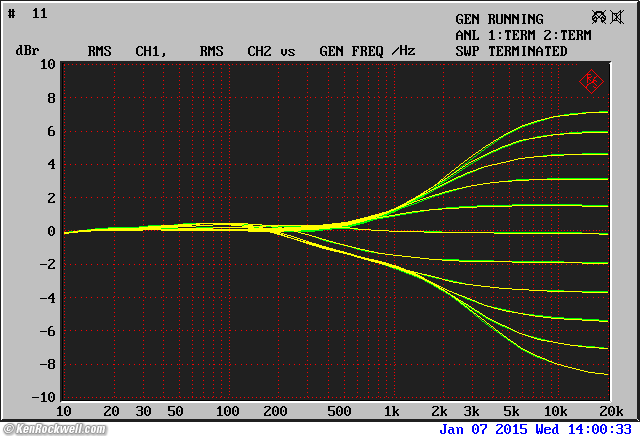This screenshot has width=640, height=436.
Task: Click the -10 dBr bottom Y-axis label
Action: click(43, 398)
